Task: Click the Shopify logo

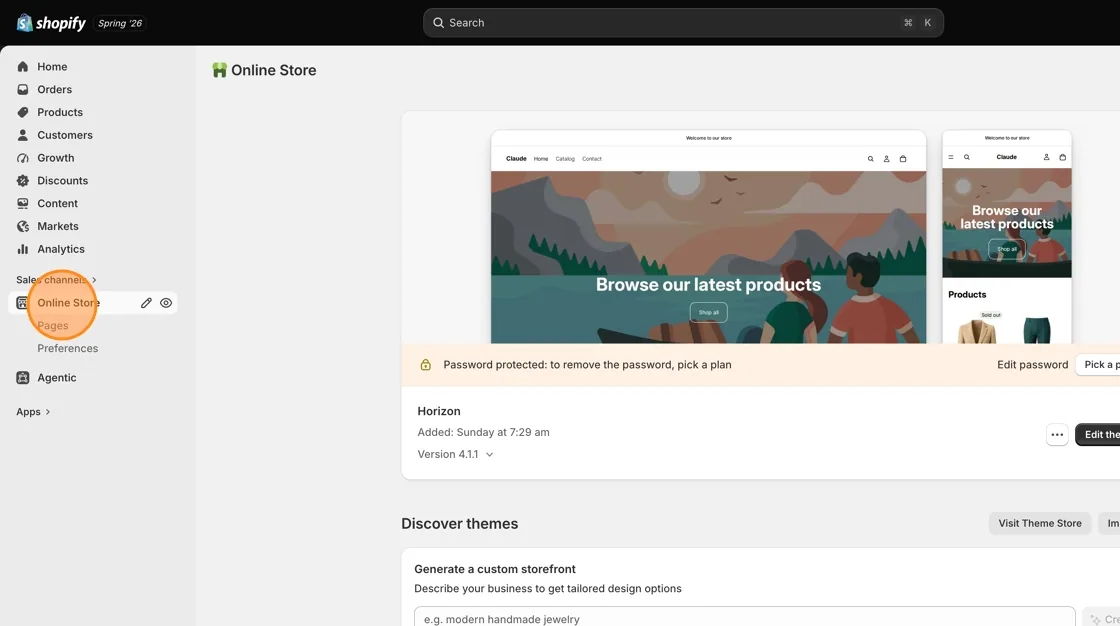Action: [x=51, y=23]
